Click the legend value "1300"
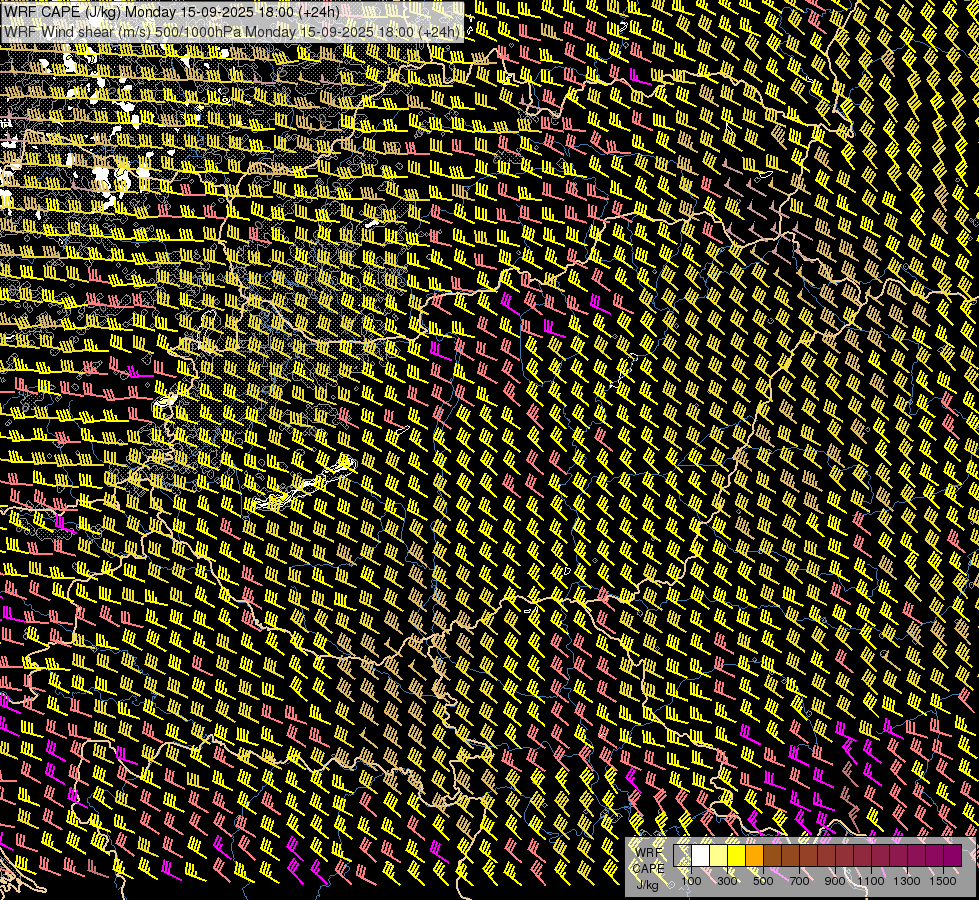Viewport: 979px width, 900px height. point(907,881)
